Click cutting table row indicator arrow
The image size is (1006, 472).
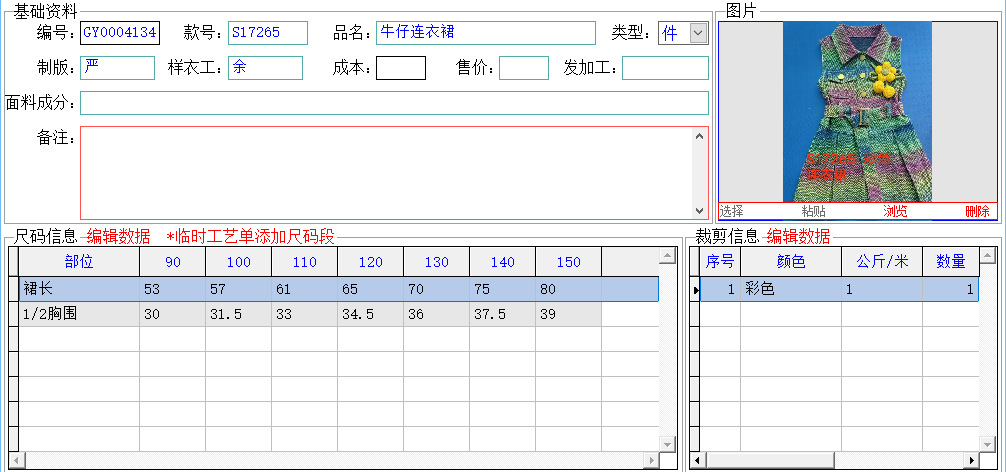pyautogui.click(x=695, y=290)
